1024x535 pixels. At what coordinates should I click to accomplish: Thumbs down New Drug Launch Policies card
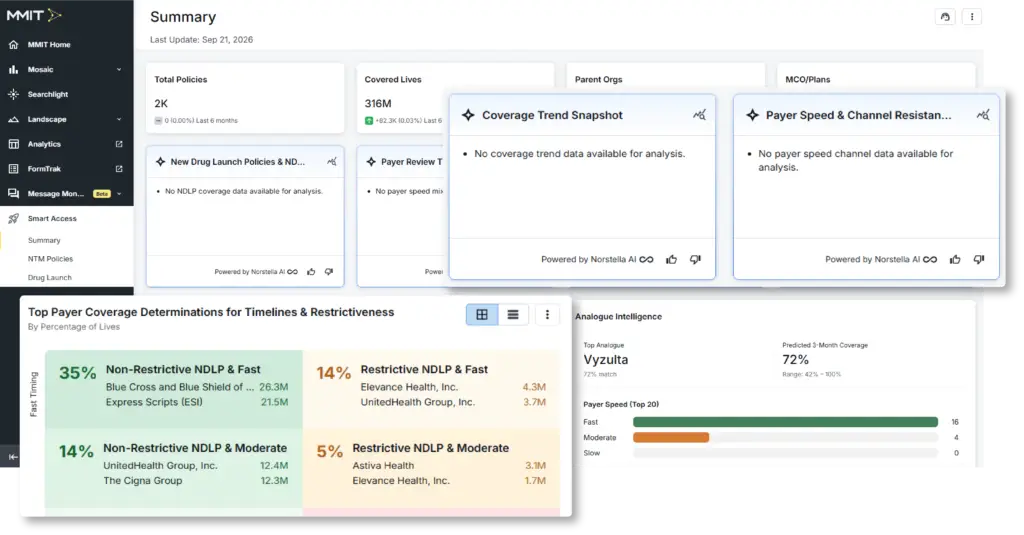[x=329, y=272]
